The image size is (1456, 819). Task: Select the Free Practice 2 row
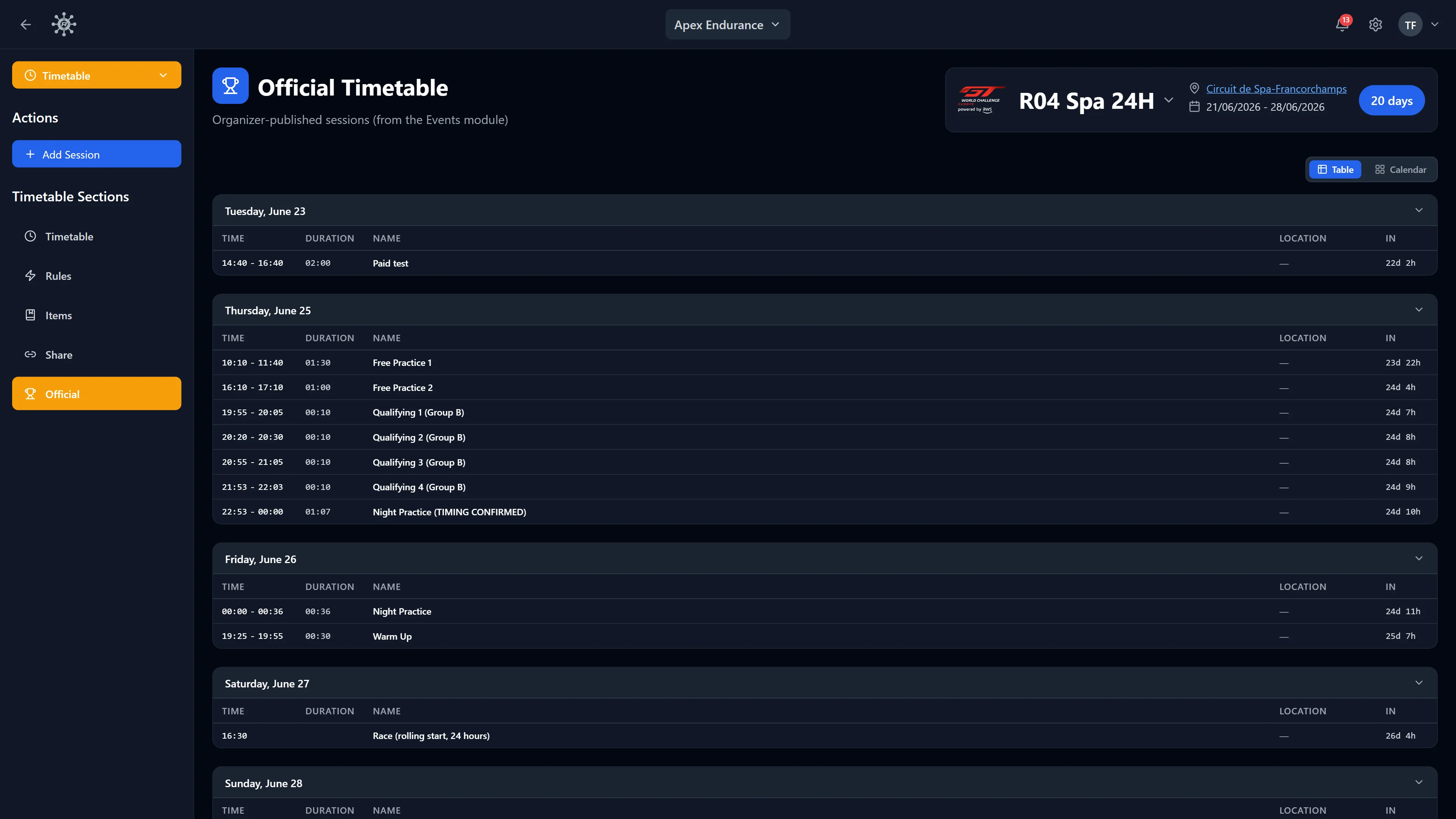tap(825, 387)
